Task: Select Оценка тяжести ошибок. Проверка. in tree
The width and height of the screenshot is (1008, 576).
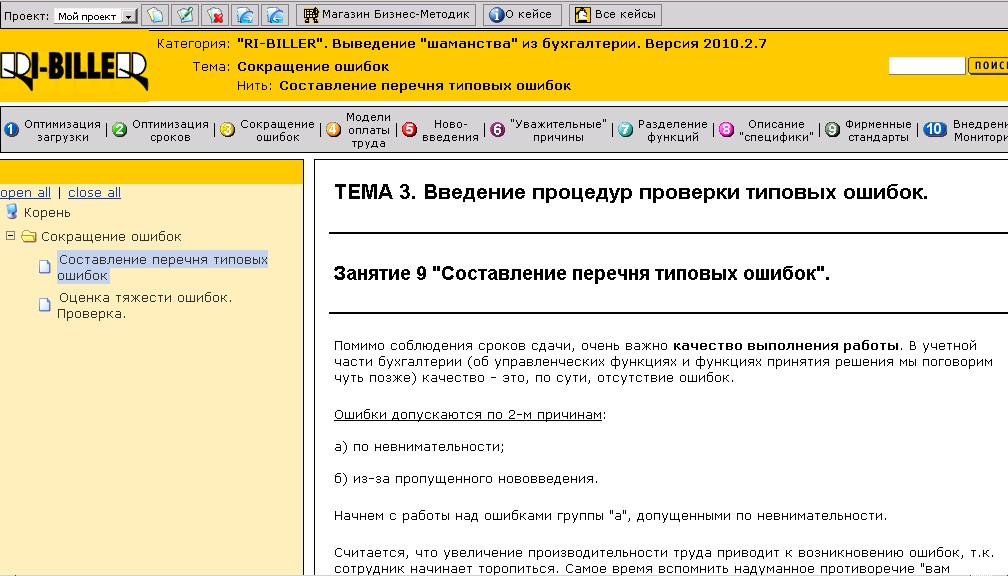Action: (145, 305)
